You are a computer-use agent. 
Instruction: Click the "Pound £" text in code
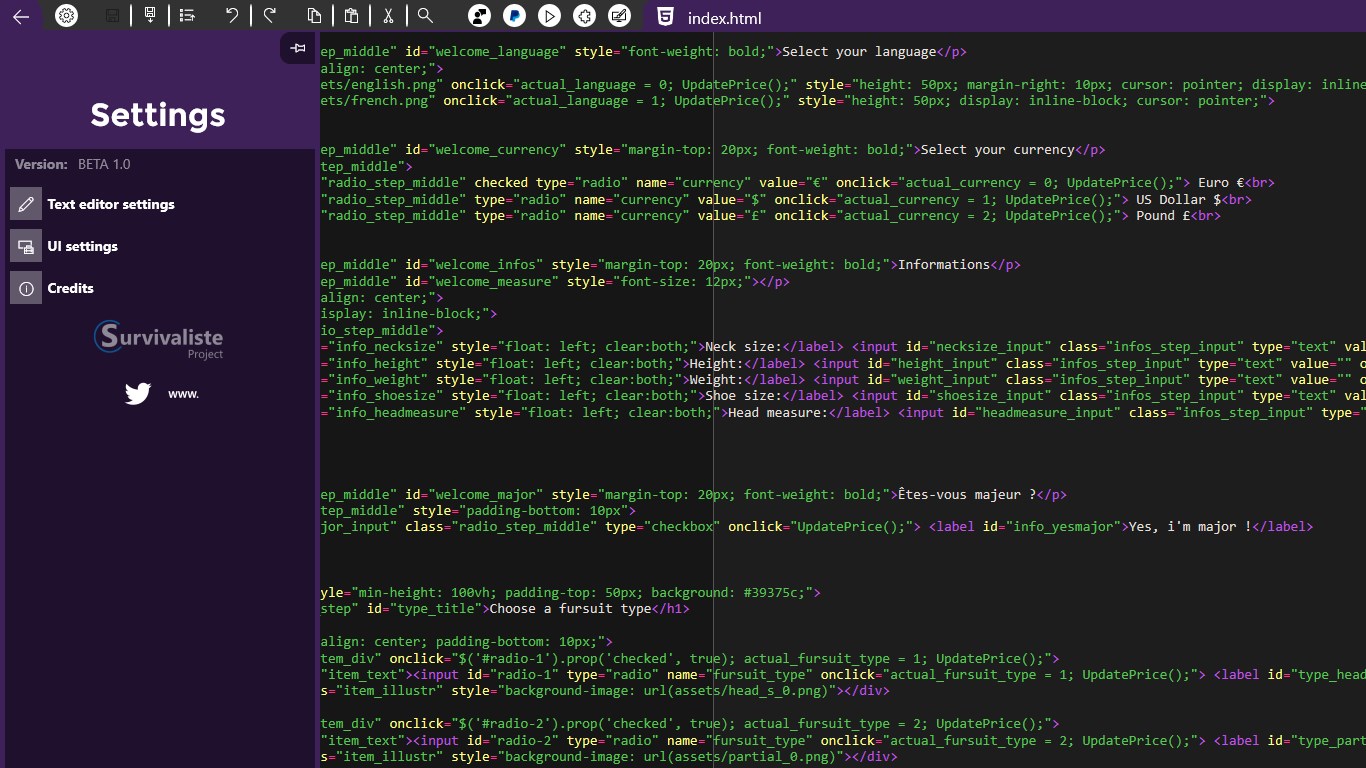tap(1163, 215)
